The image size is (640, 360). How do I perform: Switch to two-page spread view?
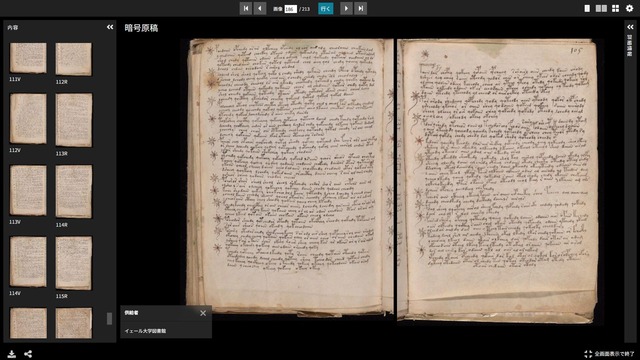click(601, 9)
